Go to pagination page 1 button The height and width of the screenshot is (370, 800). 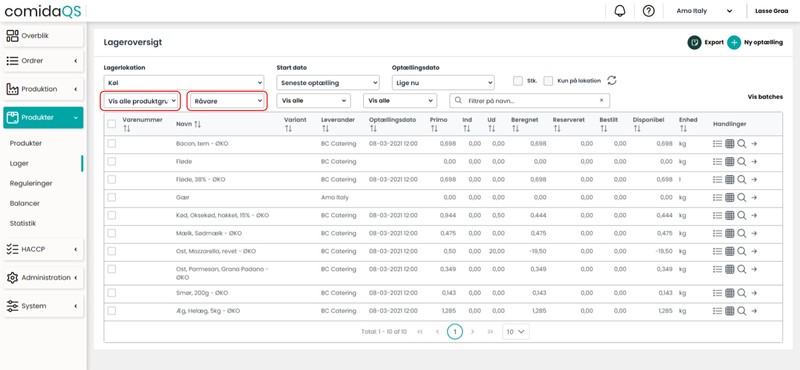455,332
